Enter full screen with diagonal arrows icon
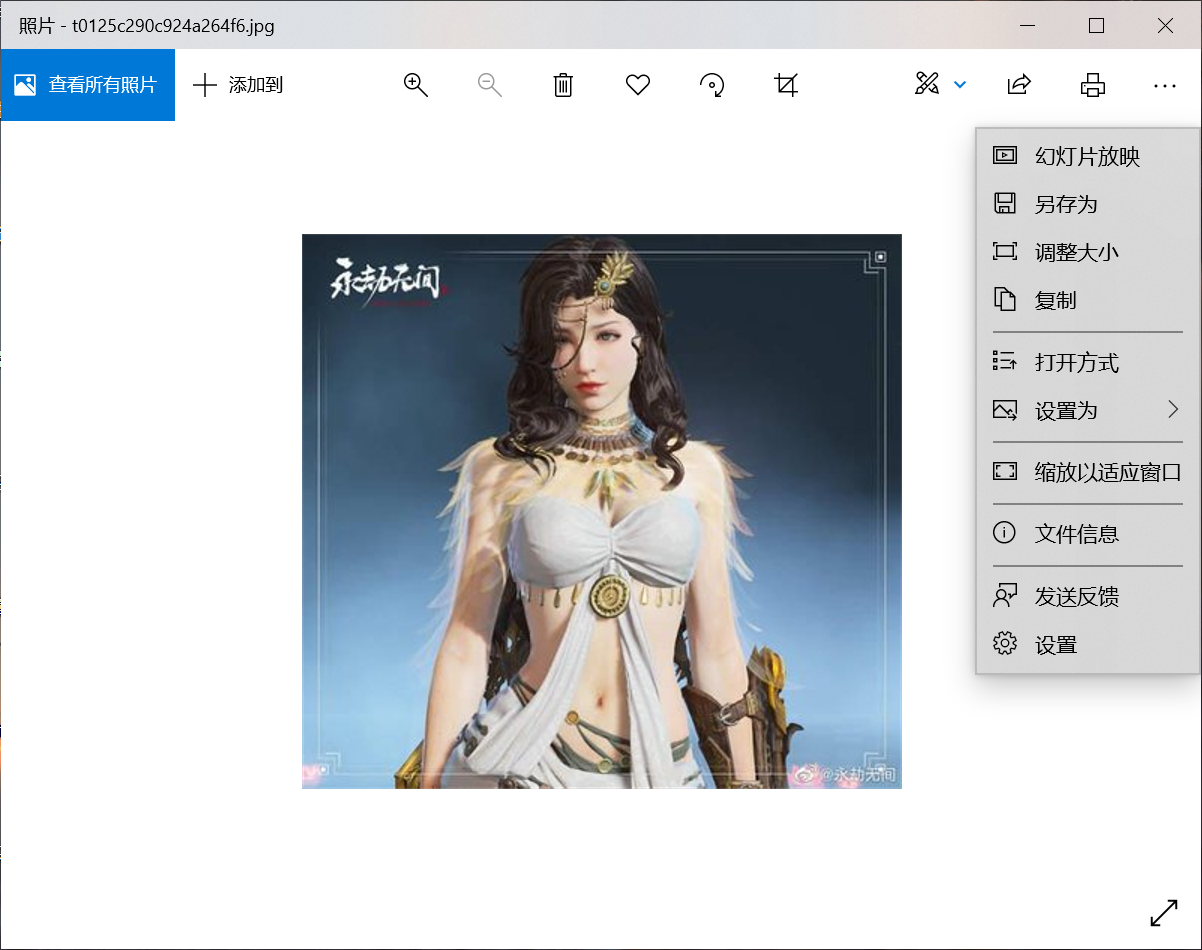This screenshot has width=1202, height=950. [1164, 912]
